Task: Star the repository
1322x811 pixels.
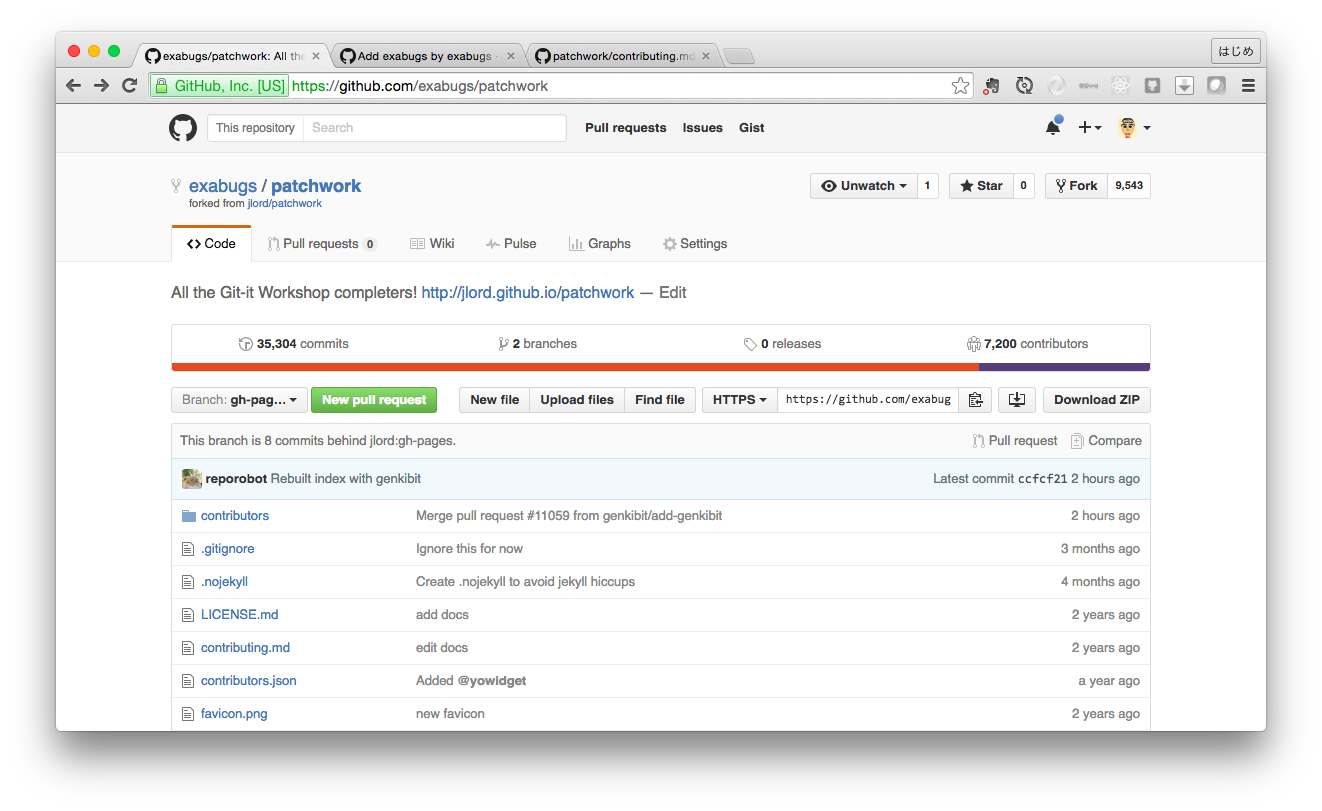Action: [981, 186]
